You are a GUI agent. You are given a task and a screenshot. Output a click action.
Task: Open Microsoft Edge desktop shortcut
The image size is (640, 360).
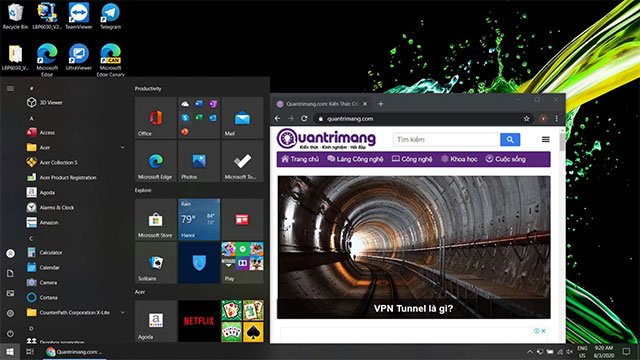point(47,60)
